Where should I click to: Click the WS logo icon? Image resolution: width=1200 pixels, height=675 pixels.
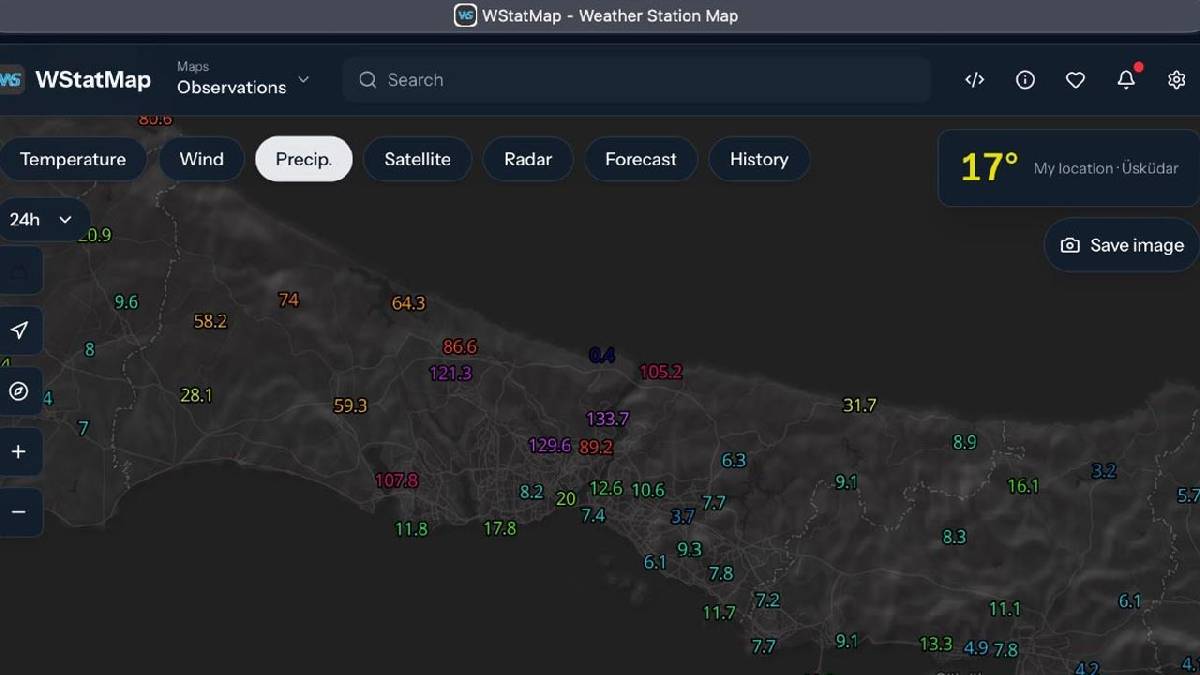tap(11, 80)
